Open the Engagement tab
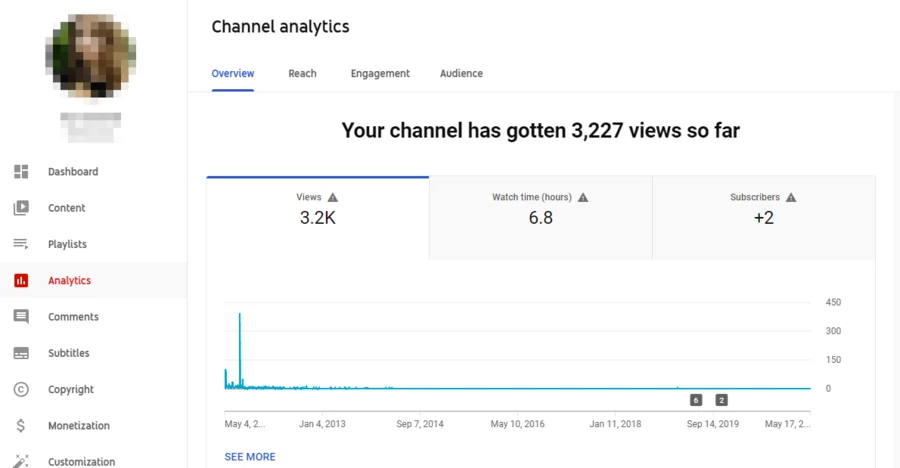The height and width of the screenshot is (468, 900). (380, 74)
